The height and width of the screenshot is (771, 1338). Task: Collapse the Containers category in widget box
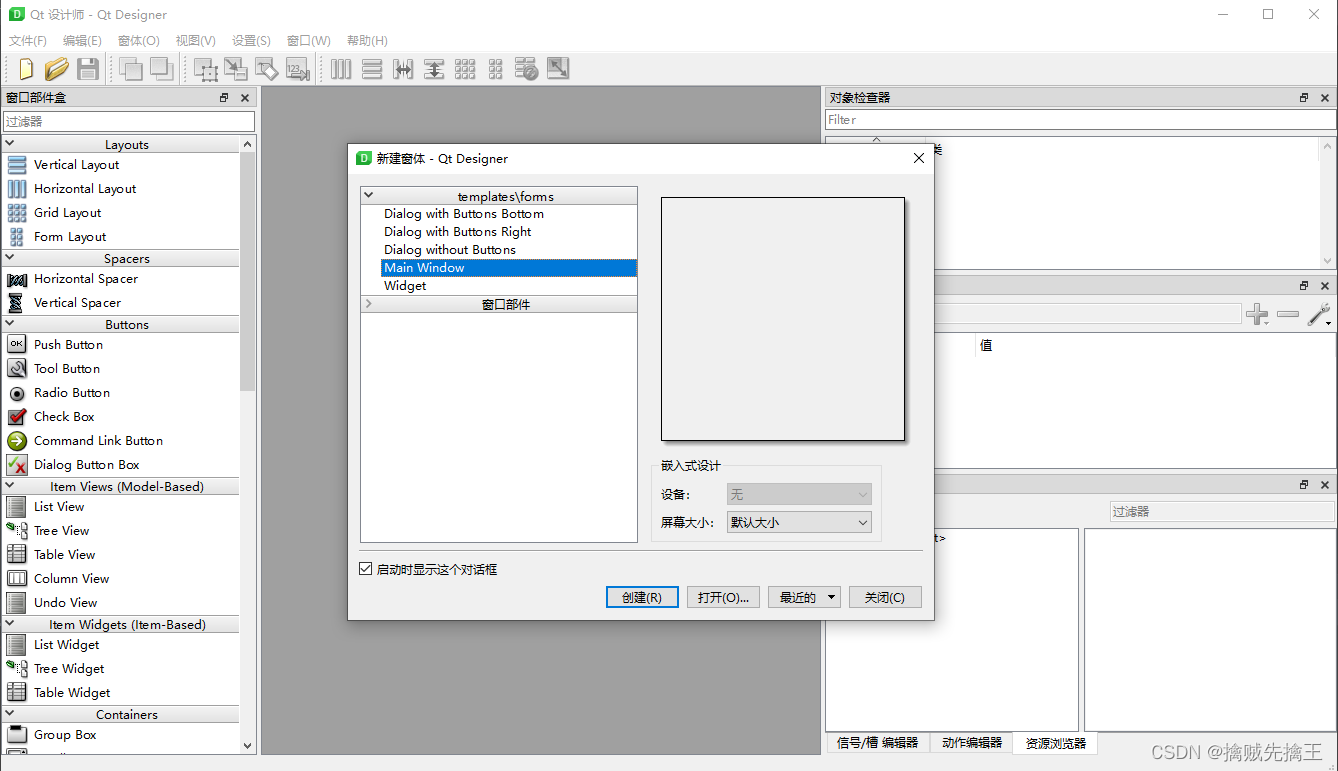[x=9, y=714]
